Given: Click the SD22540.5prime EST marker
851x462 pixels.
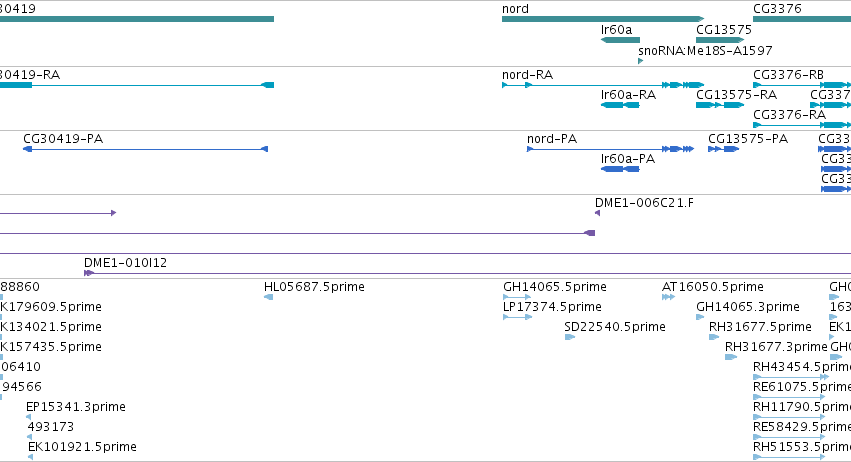Looking at the screenshot, I should (x=570, y=337).
